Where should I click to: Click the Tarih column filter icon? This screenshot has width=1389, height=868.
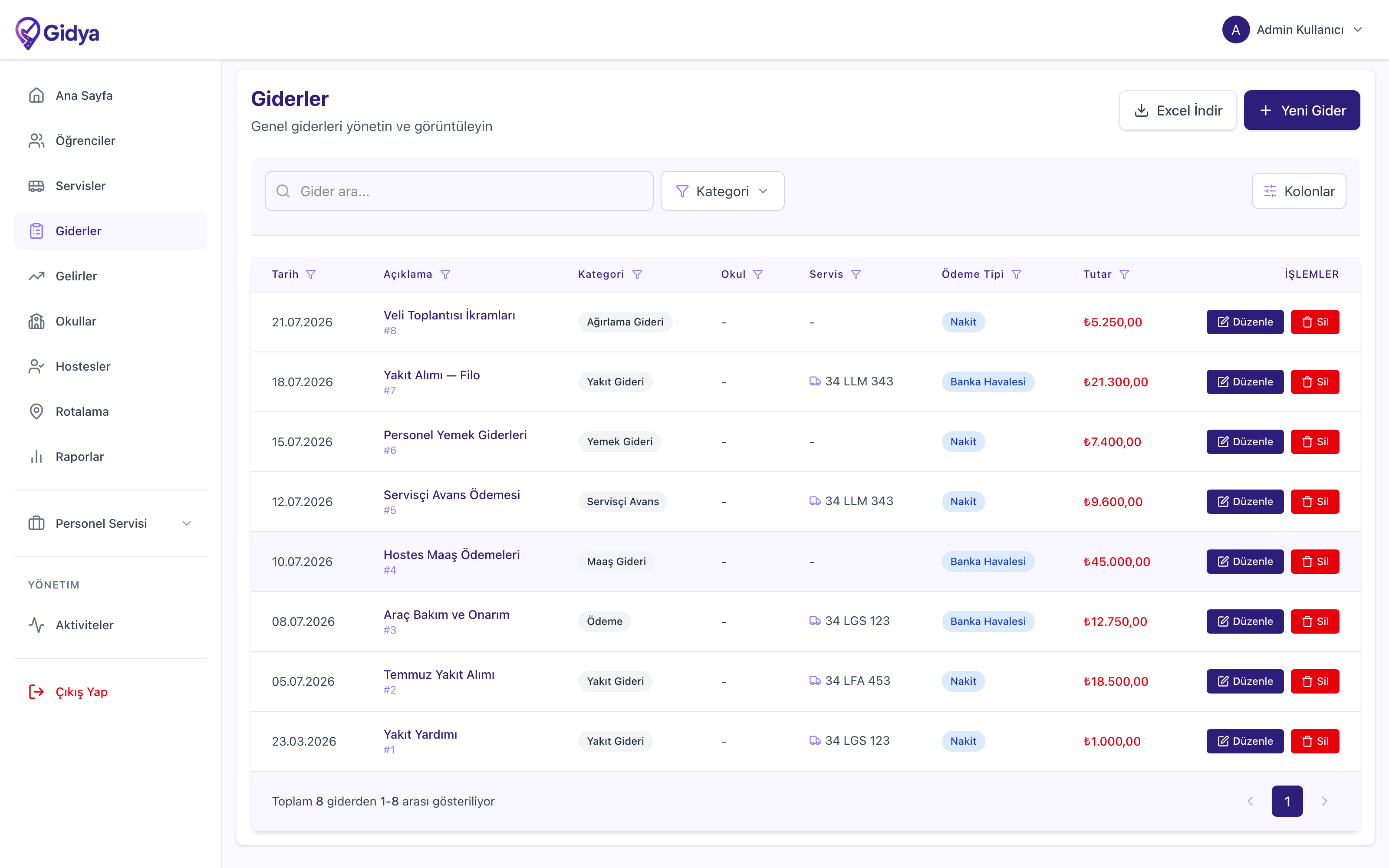310,274
